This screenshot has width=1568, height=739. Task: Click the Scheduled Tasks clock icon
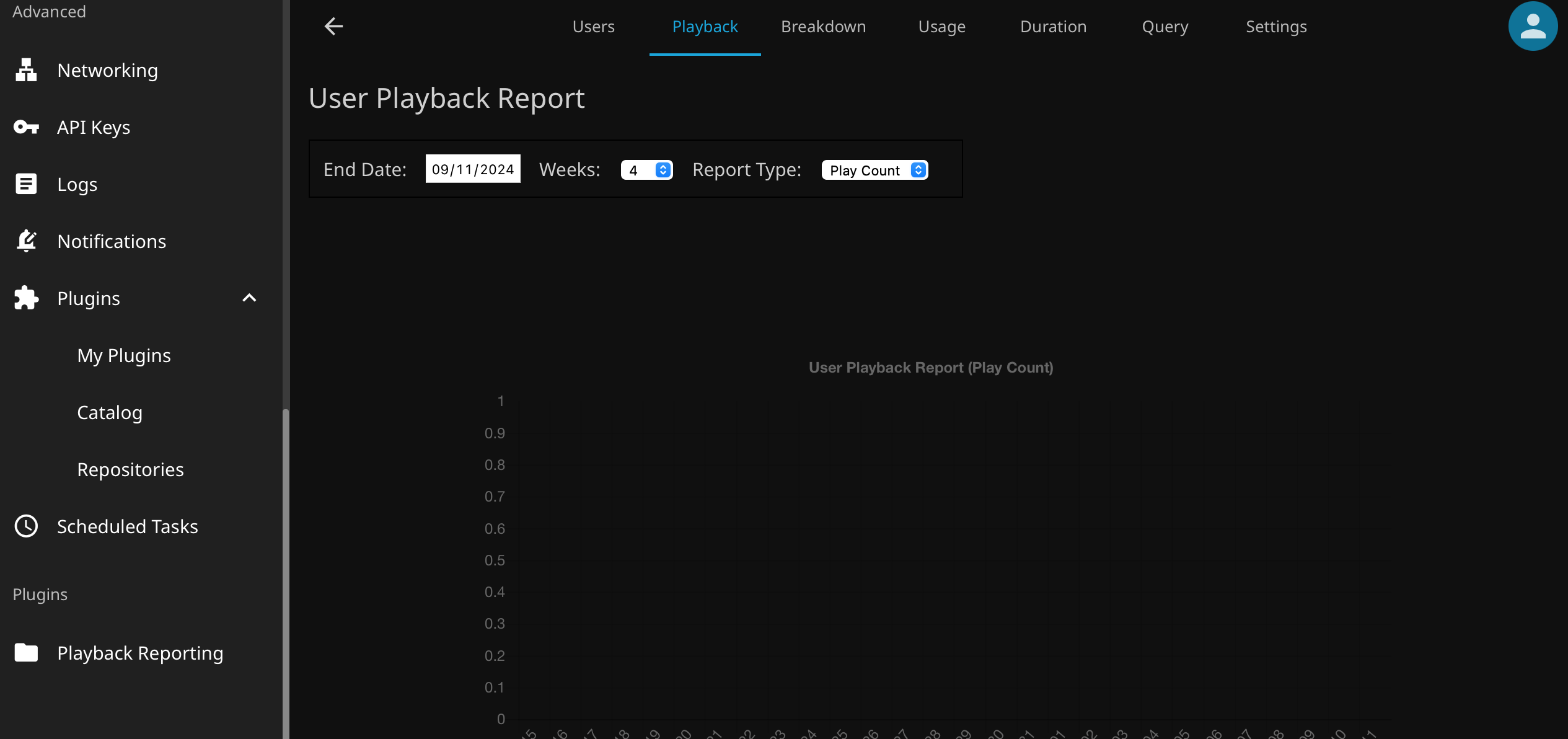26,526
